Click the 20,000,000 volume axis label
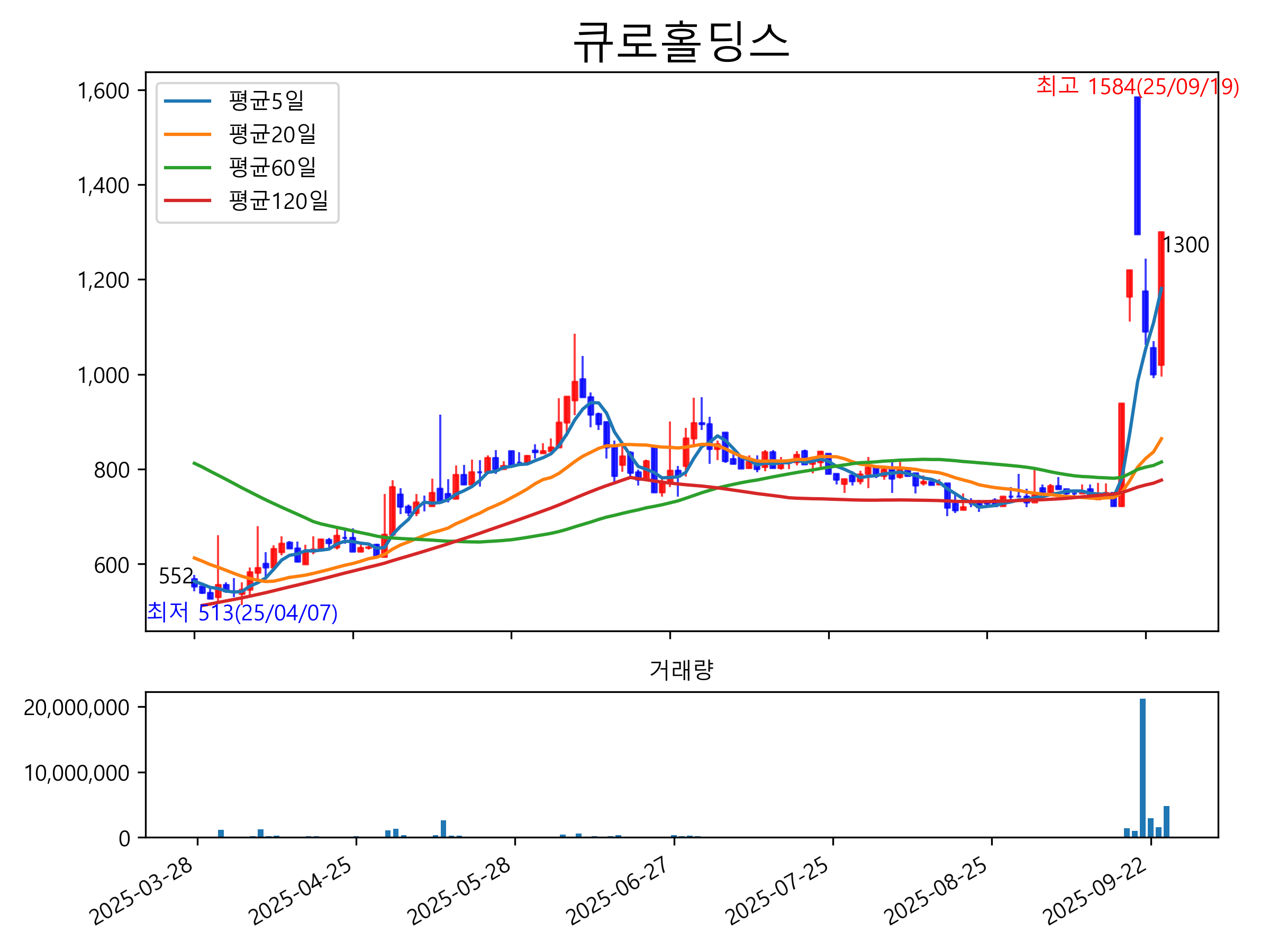Viewport: 1270px width, 952px height. (x=76, y=708)
